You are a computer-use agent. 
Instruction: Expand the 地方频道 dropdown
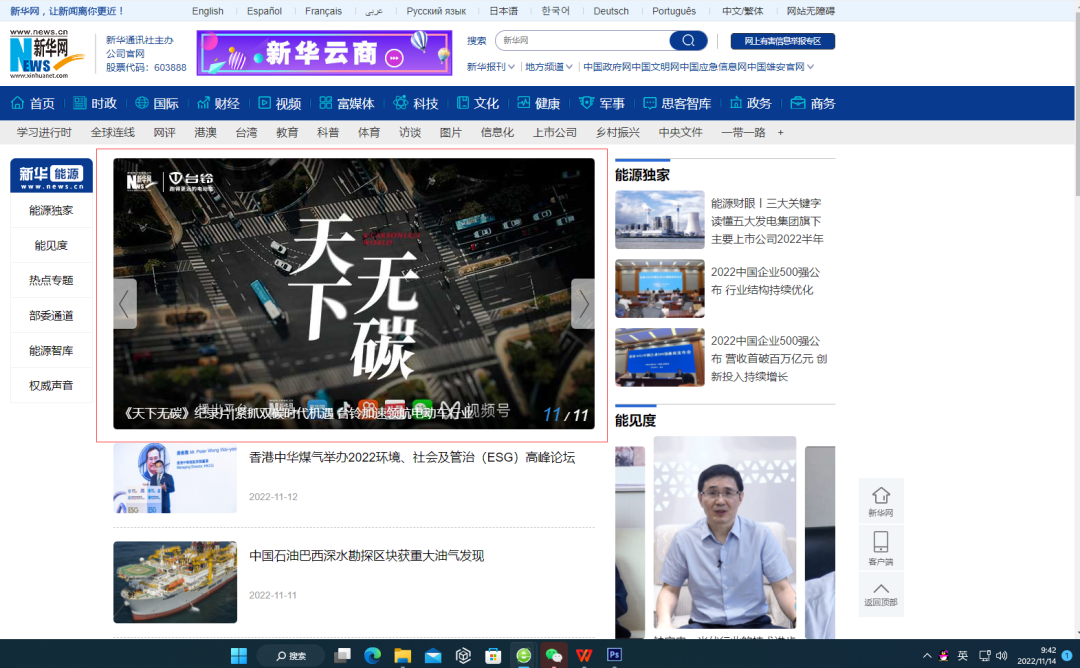(549, 67)
